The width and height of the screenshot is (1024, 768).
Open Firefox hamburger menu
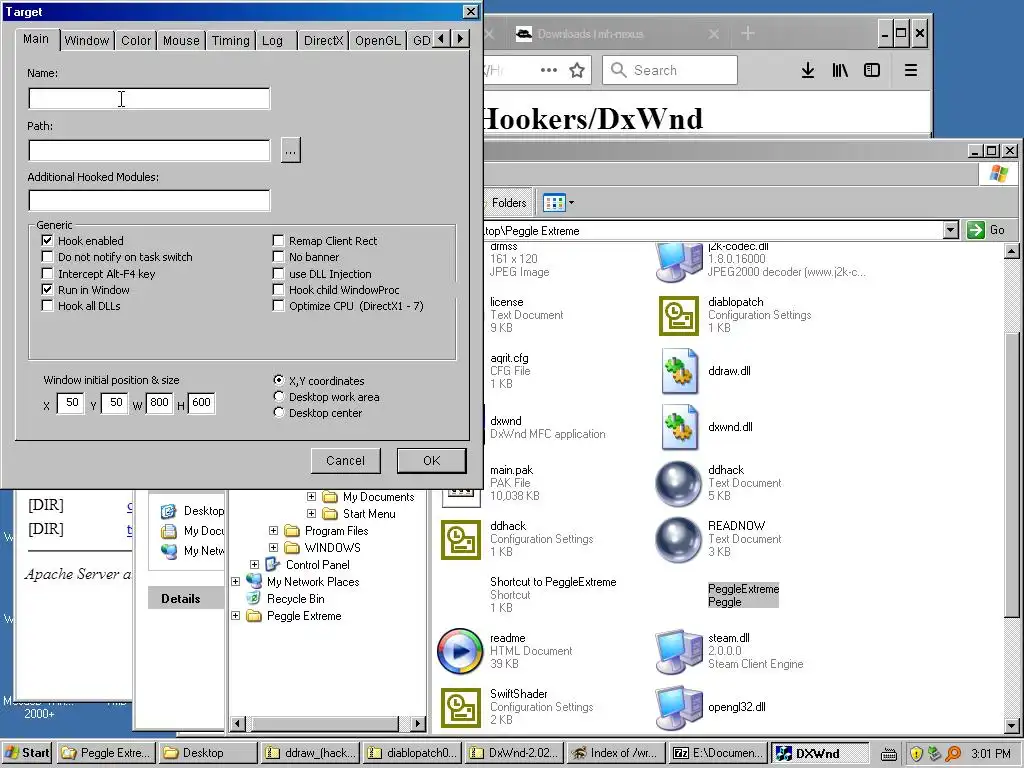click(x=911, y=70)
